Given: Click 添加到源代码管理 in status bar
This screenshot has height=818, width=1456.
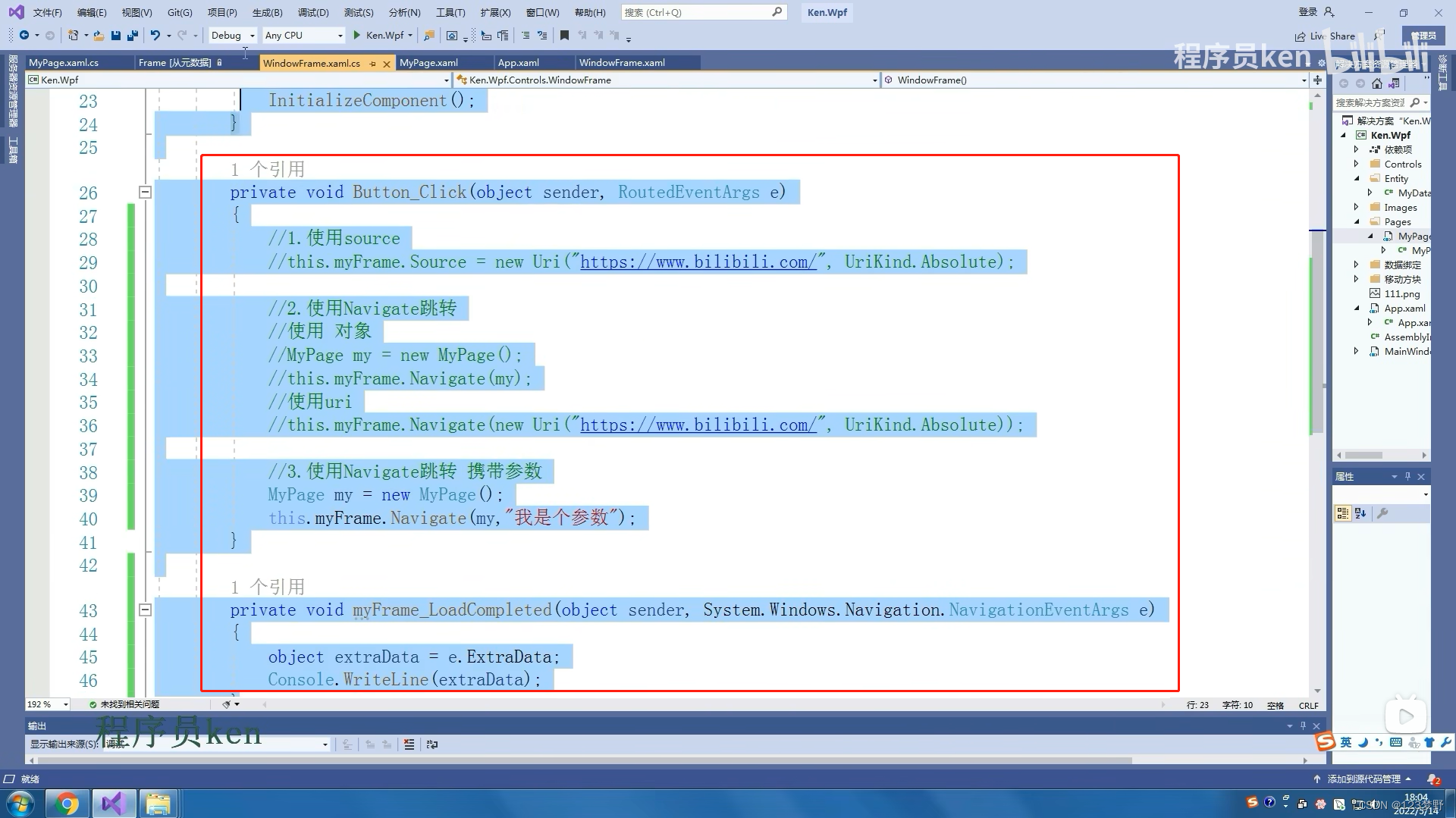Looking at the screenshot, I should coord(1363,779).
